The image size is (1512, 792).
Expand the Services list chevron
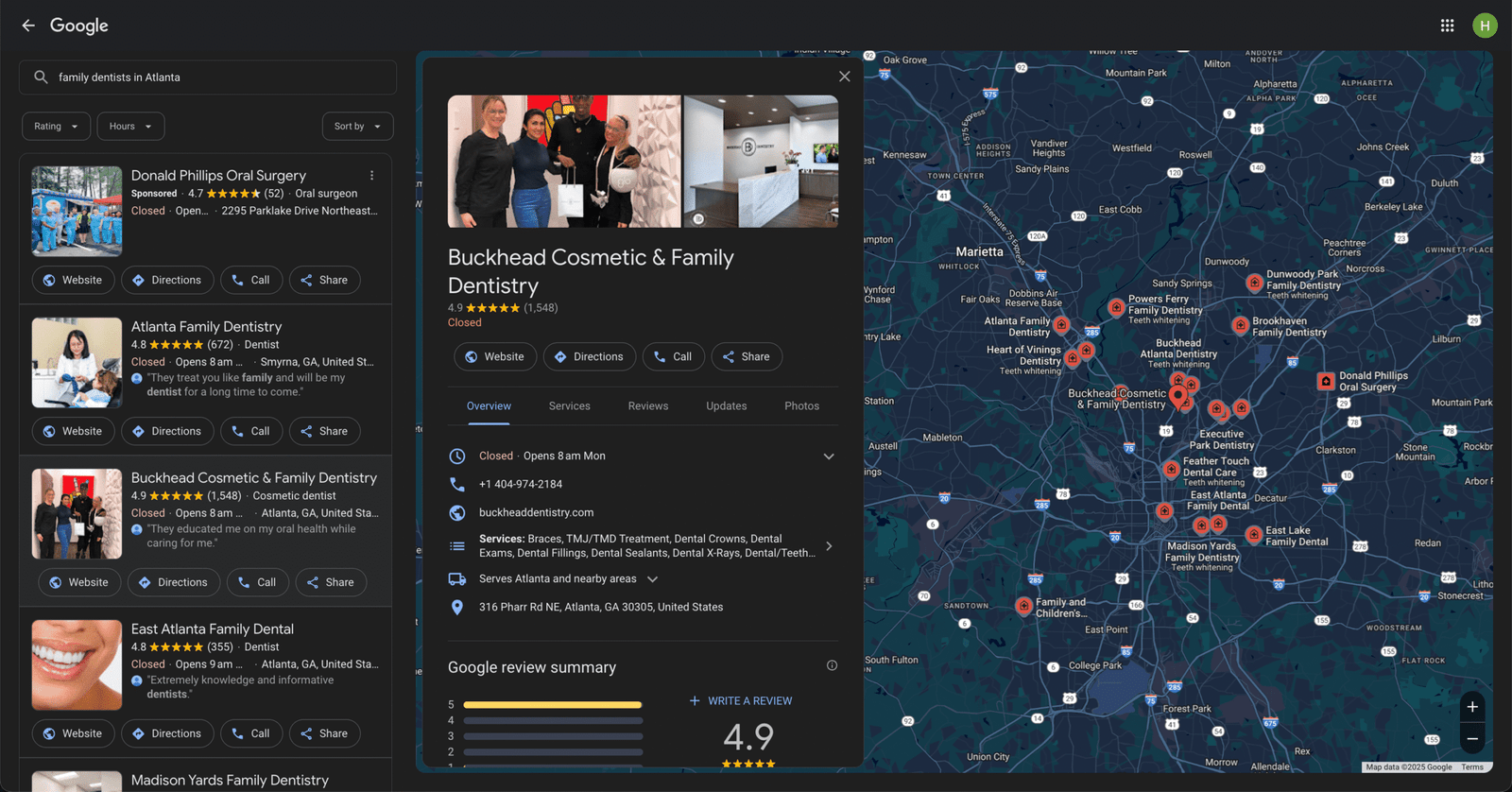point(829,546)
